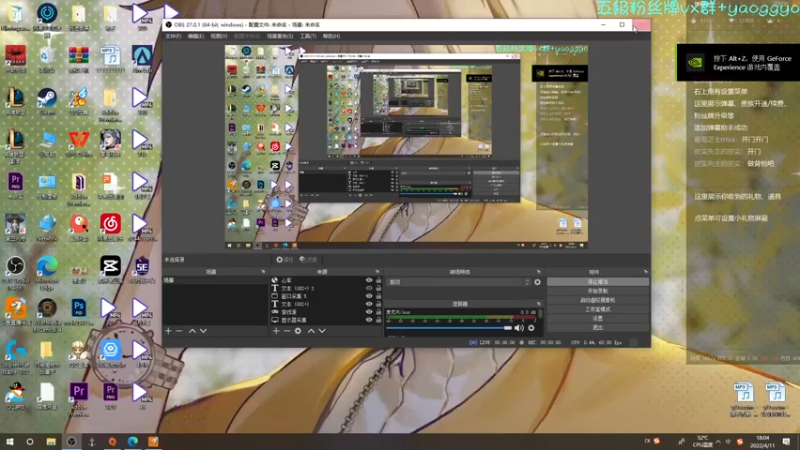Adjust the microphone/Aux volume slider
Image resolution: width=800 pixels, height=450 pixels.
pyautogui.click(x=449, y=328)
